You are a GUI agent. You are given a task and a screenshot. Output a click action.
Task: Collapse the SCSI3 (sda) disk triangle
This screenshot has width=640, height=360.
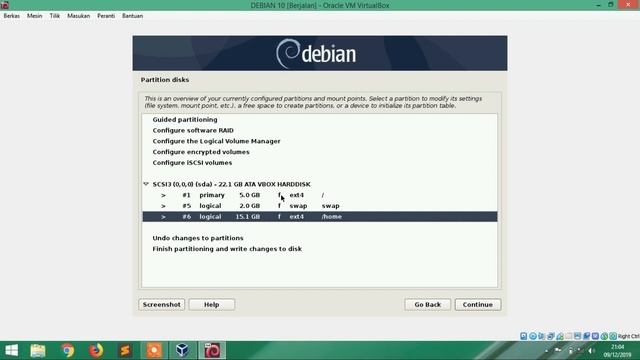point(146,184)
